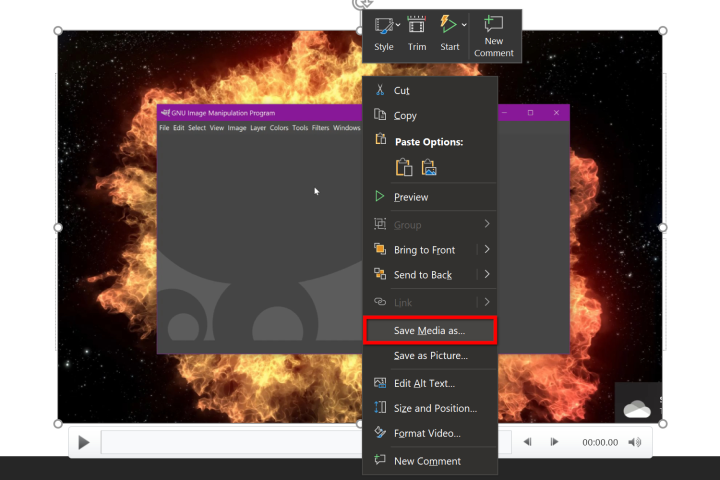Click the middle-right video resize handle
The image size is (720, 480).
[x=662, y=227]
